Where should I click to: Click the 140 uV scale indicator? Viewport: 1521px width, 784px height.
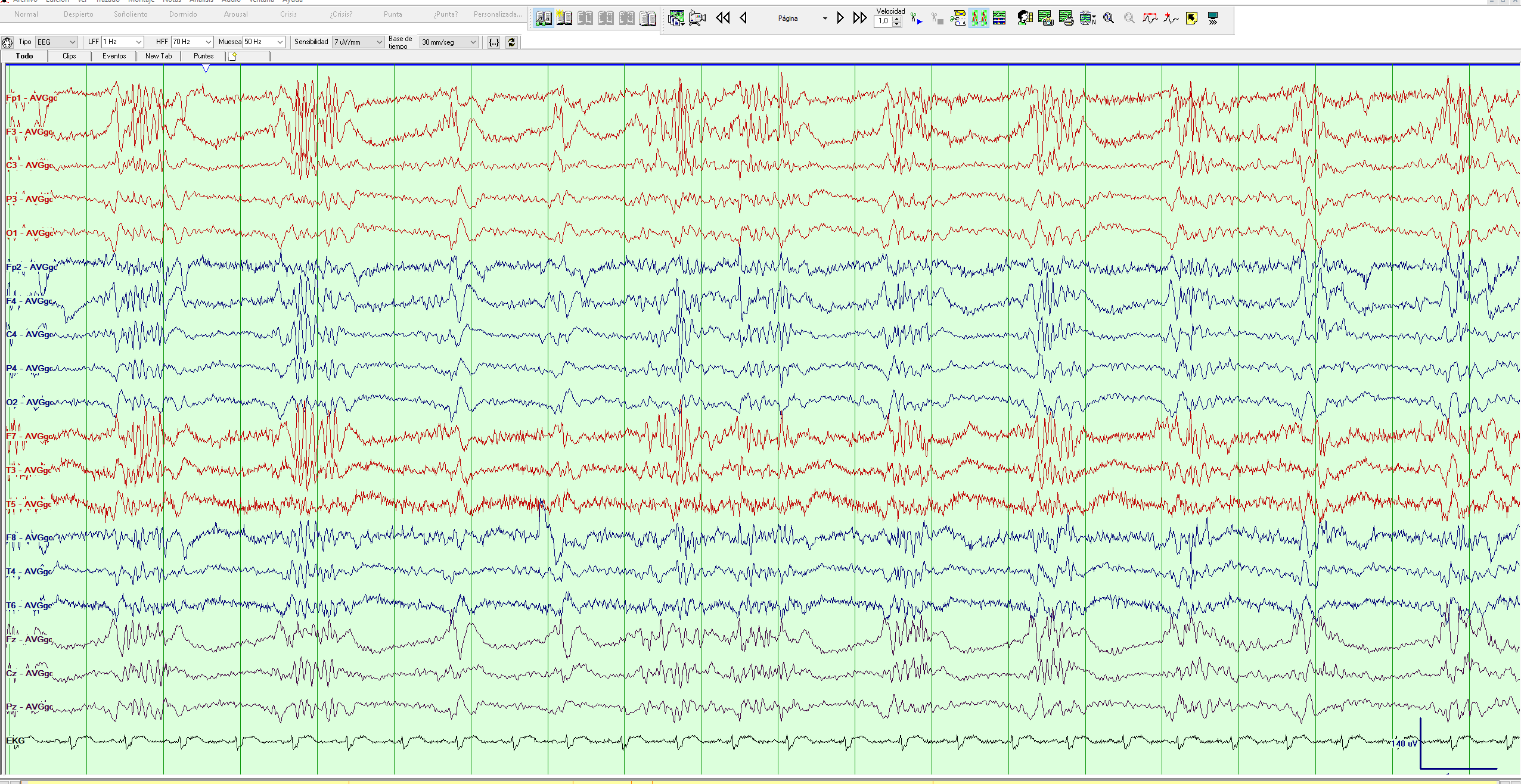click(x=1405, y=743)
